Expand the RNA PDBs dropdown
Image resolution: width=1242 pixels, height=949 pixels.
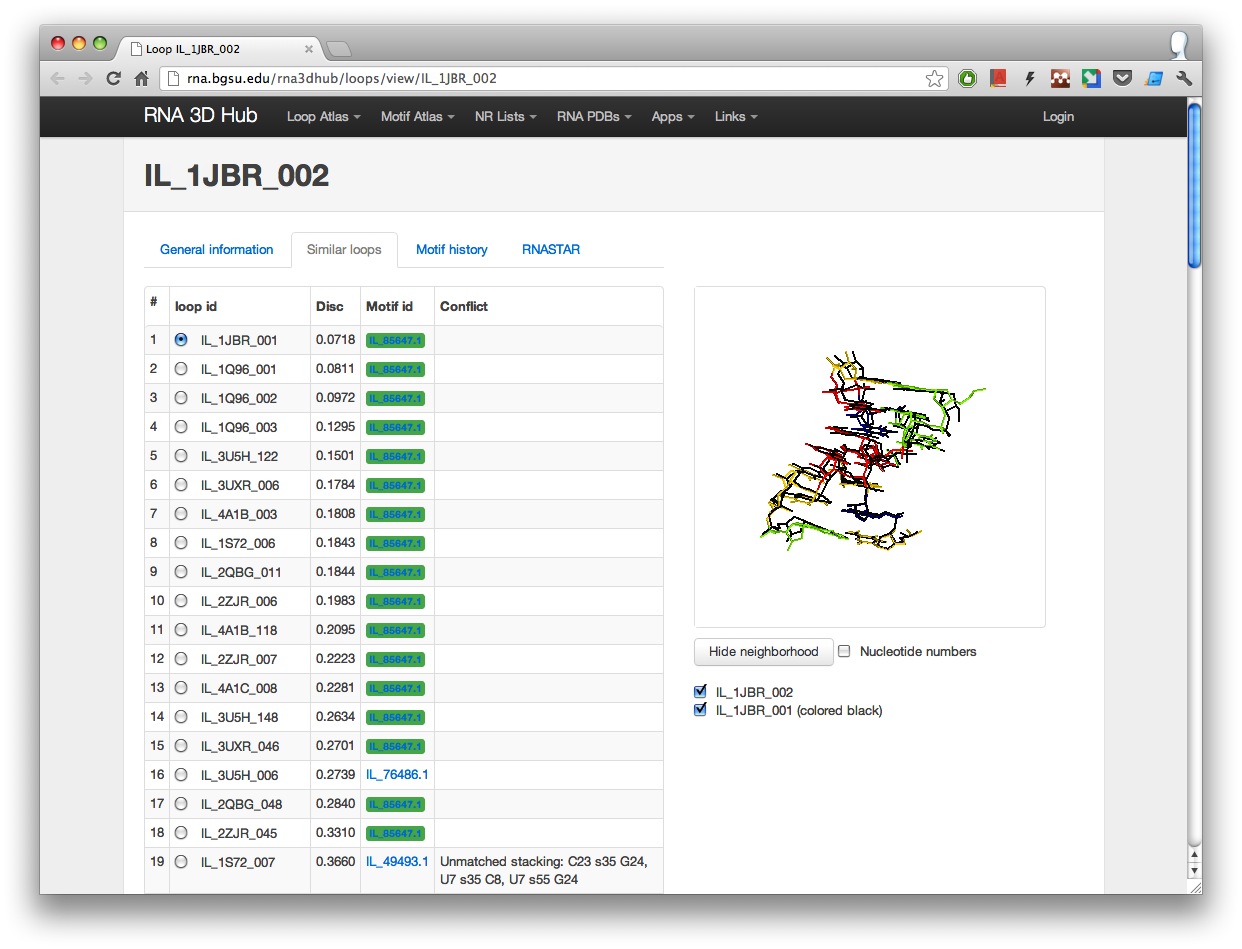(x=594, y=117)
